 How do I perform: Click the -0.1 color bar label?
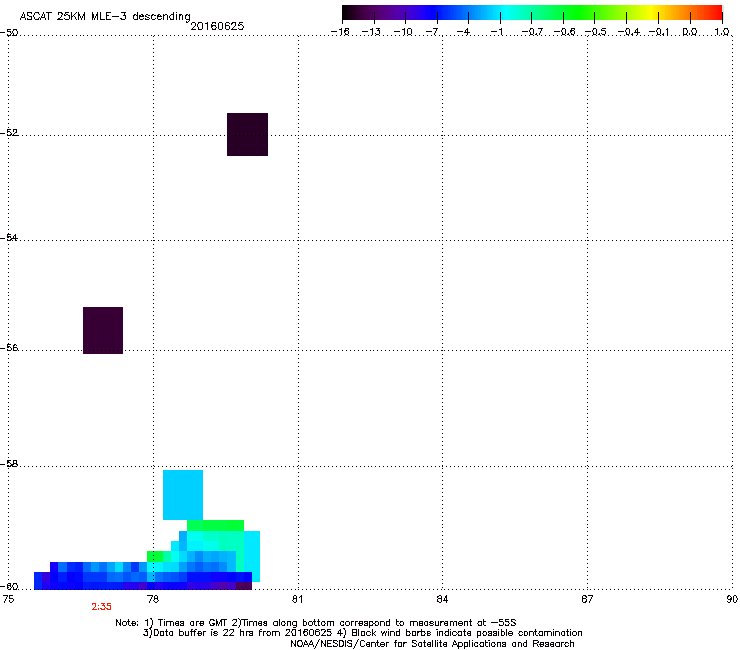tap(659, 32)
